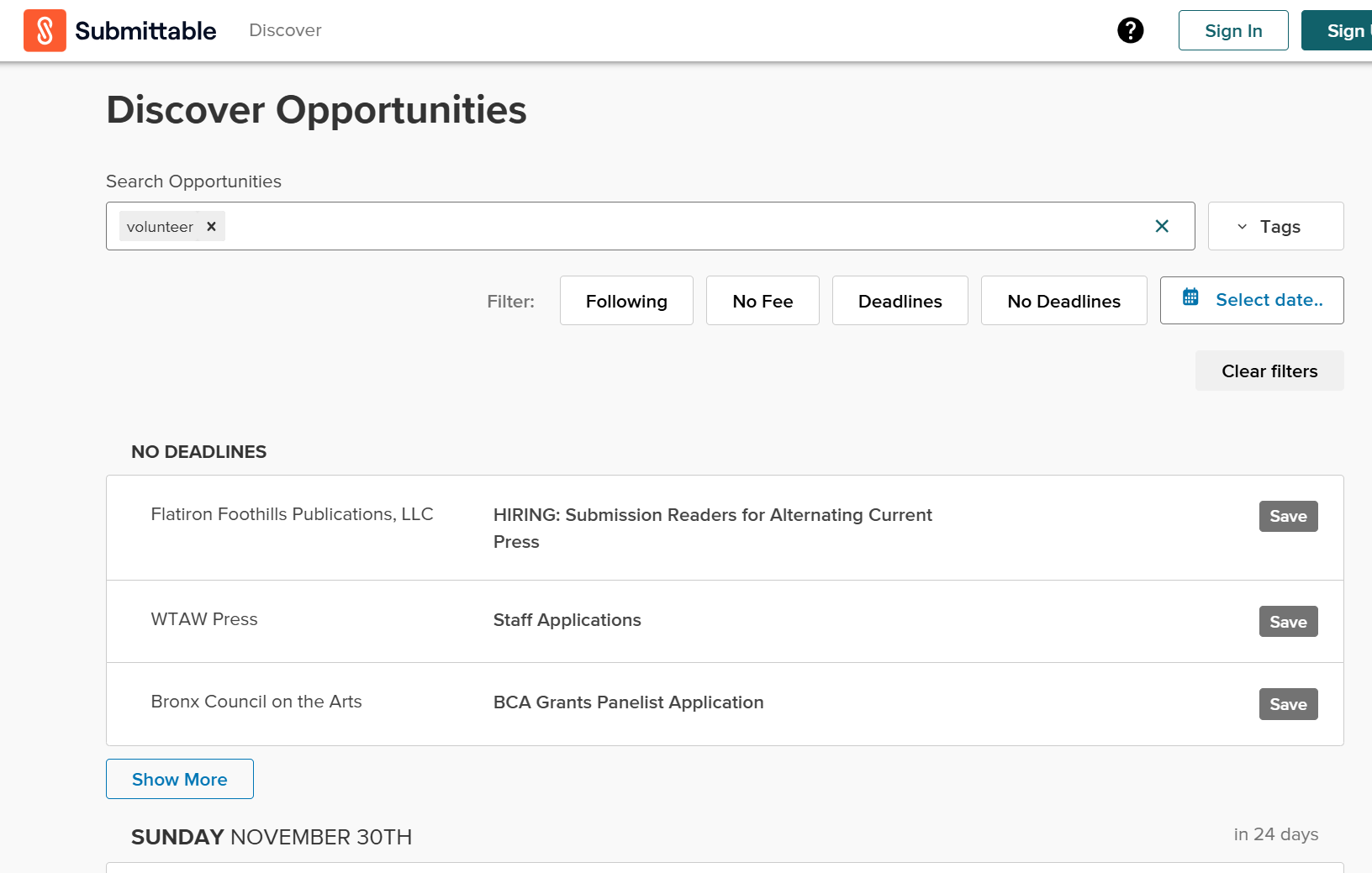Click WTAW Press organization name
Image resolution: width=1372 pixels, height=873 pixels.
click(x=204, y=619)
